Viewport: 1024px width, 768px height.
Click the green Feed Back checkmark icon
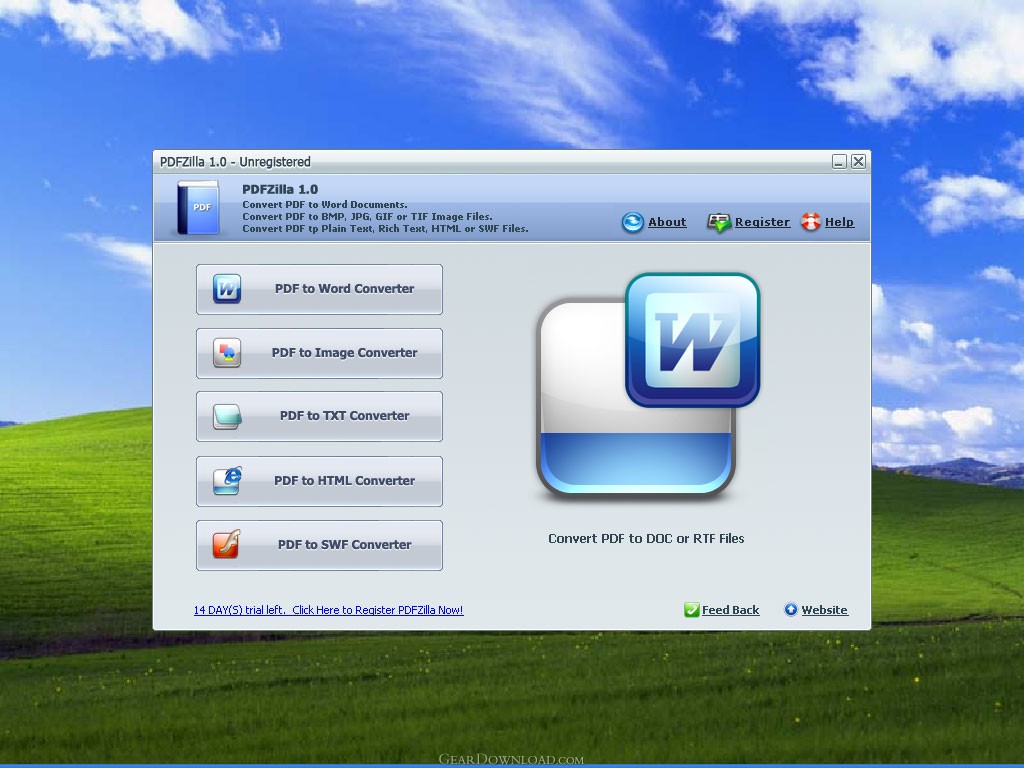click(691, 610)
